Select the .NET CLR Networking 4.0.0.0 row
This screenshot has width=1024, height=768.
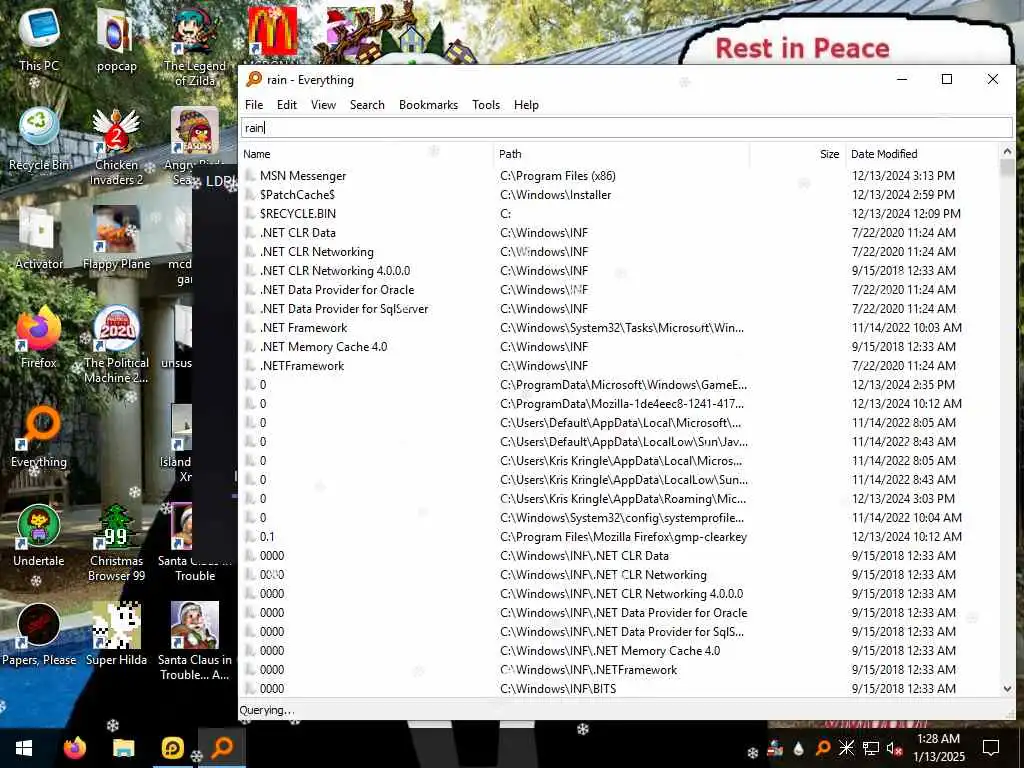[619, 270]
